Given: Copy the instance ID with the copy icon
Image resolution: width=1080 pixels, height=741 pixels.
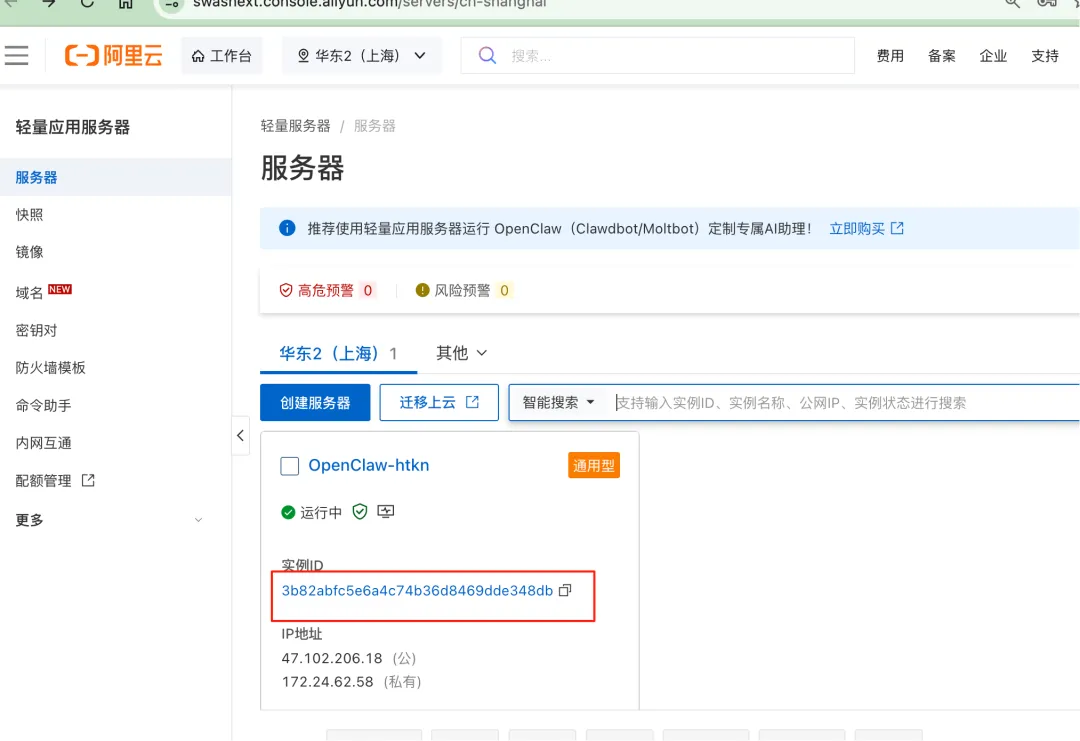Looking at the screenshot, I should point(565,590).
